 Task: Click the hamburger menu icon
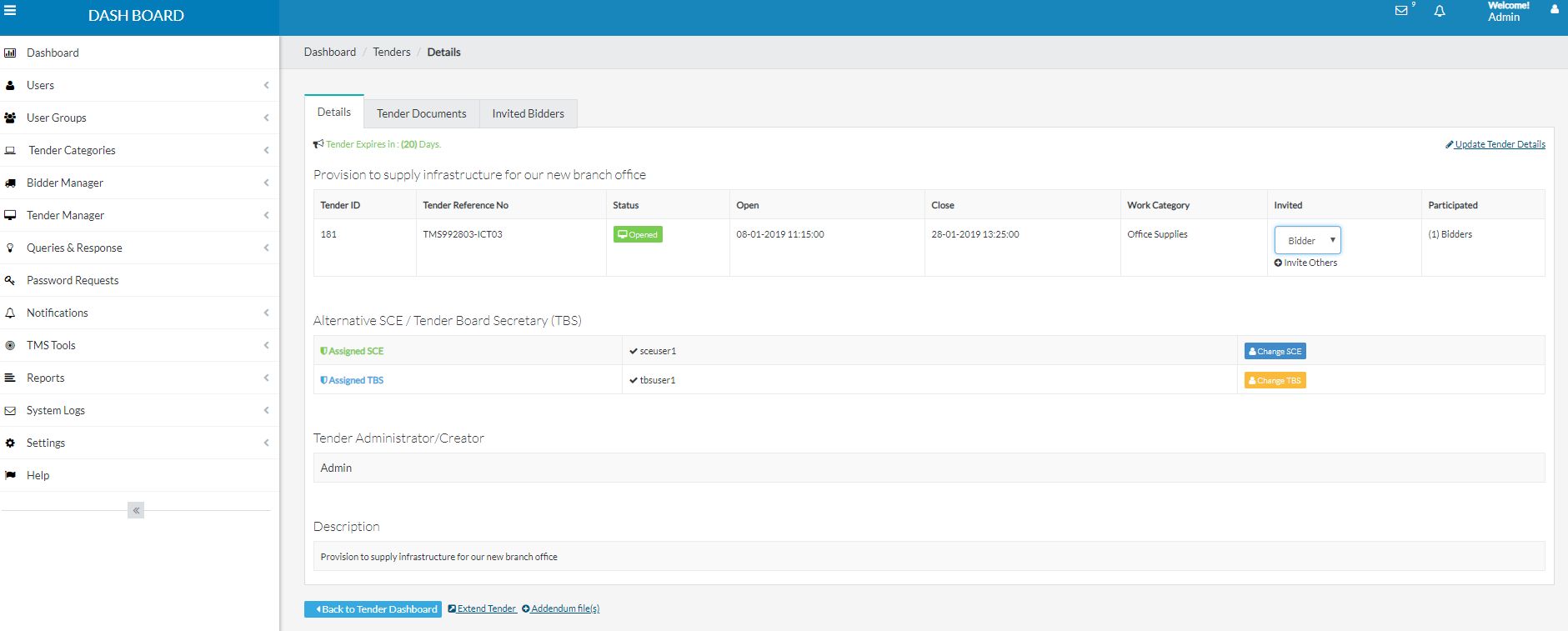[x=10, y=11]
